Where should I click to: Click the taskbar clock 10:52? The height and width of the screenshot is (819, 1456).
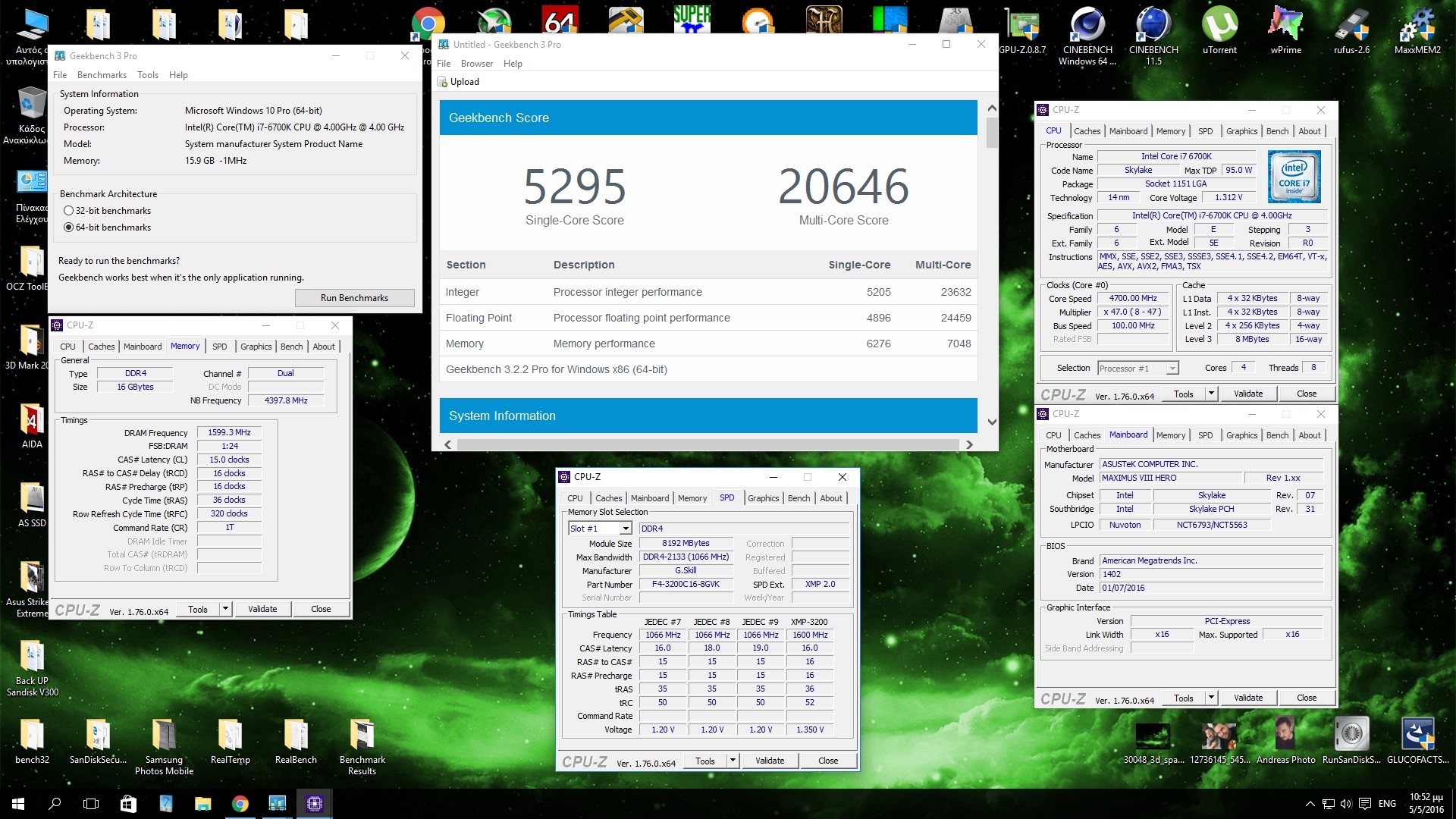click(x=1426, y=804)
